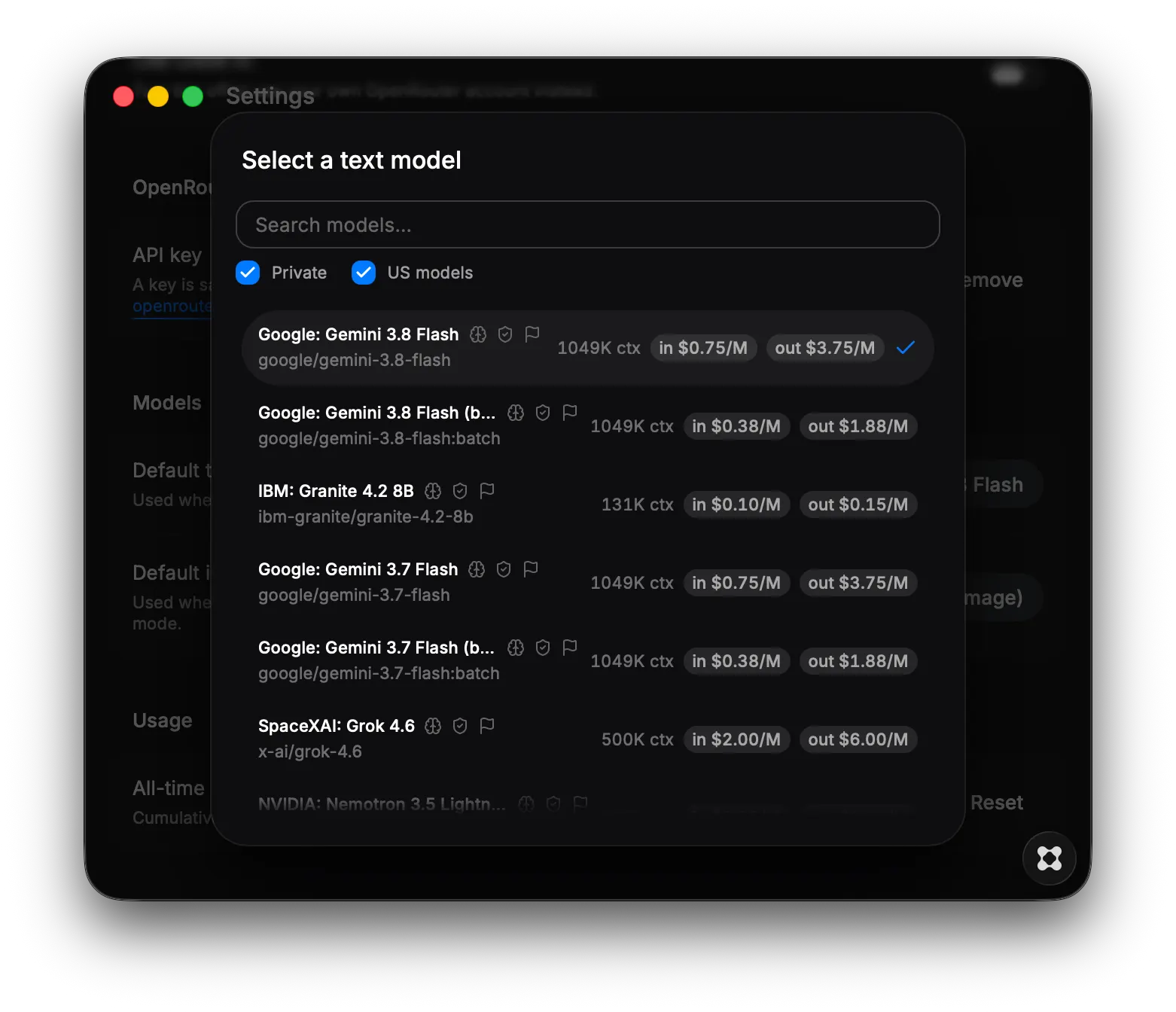The image size is (1176, 1012).
Task: Click the flag icon on IBM Granite 4.2 8B
Action: click(x=487, y=490)
